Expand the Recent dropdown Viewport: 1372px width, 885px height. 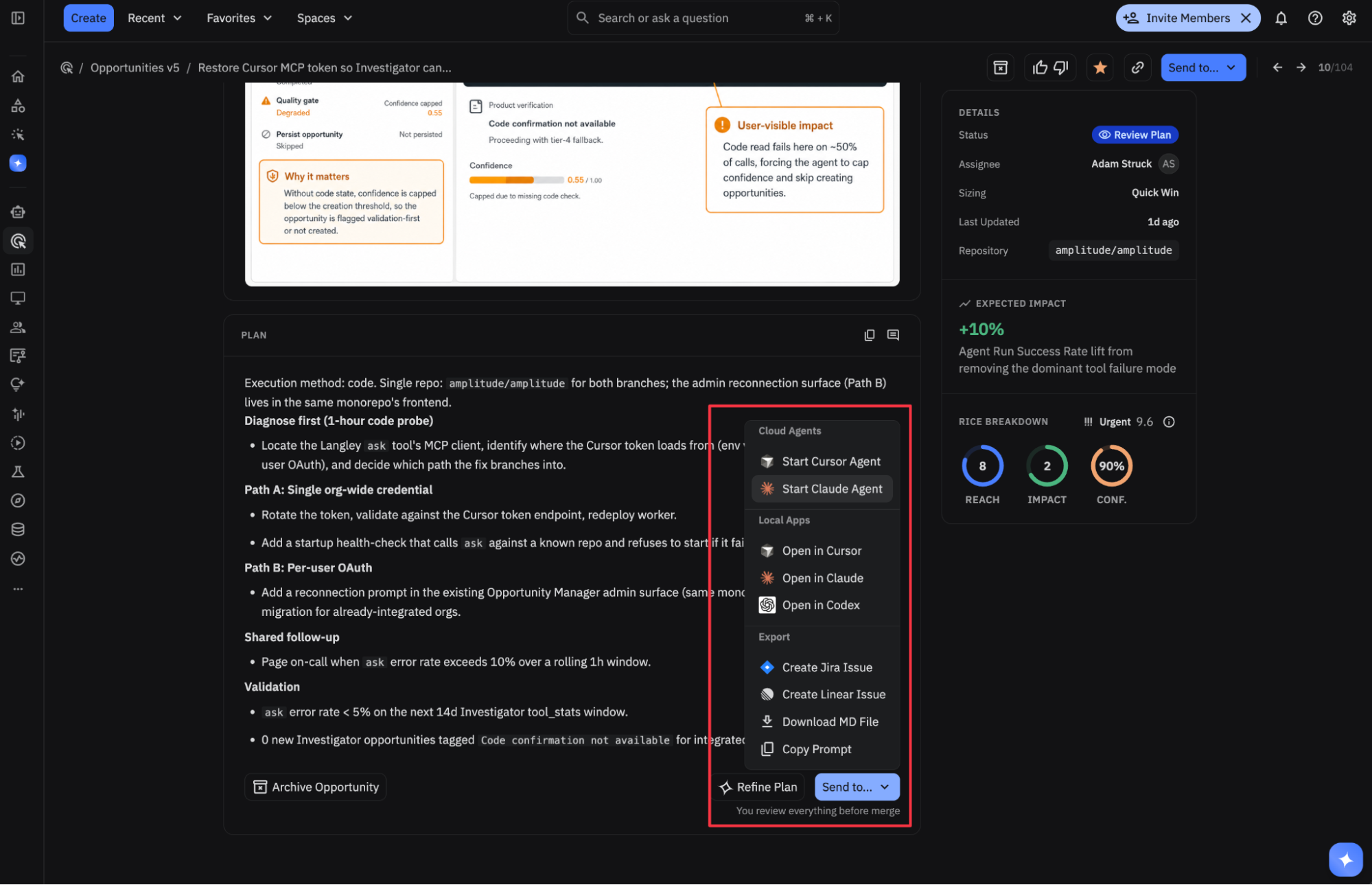coord(154,18)
